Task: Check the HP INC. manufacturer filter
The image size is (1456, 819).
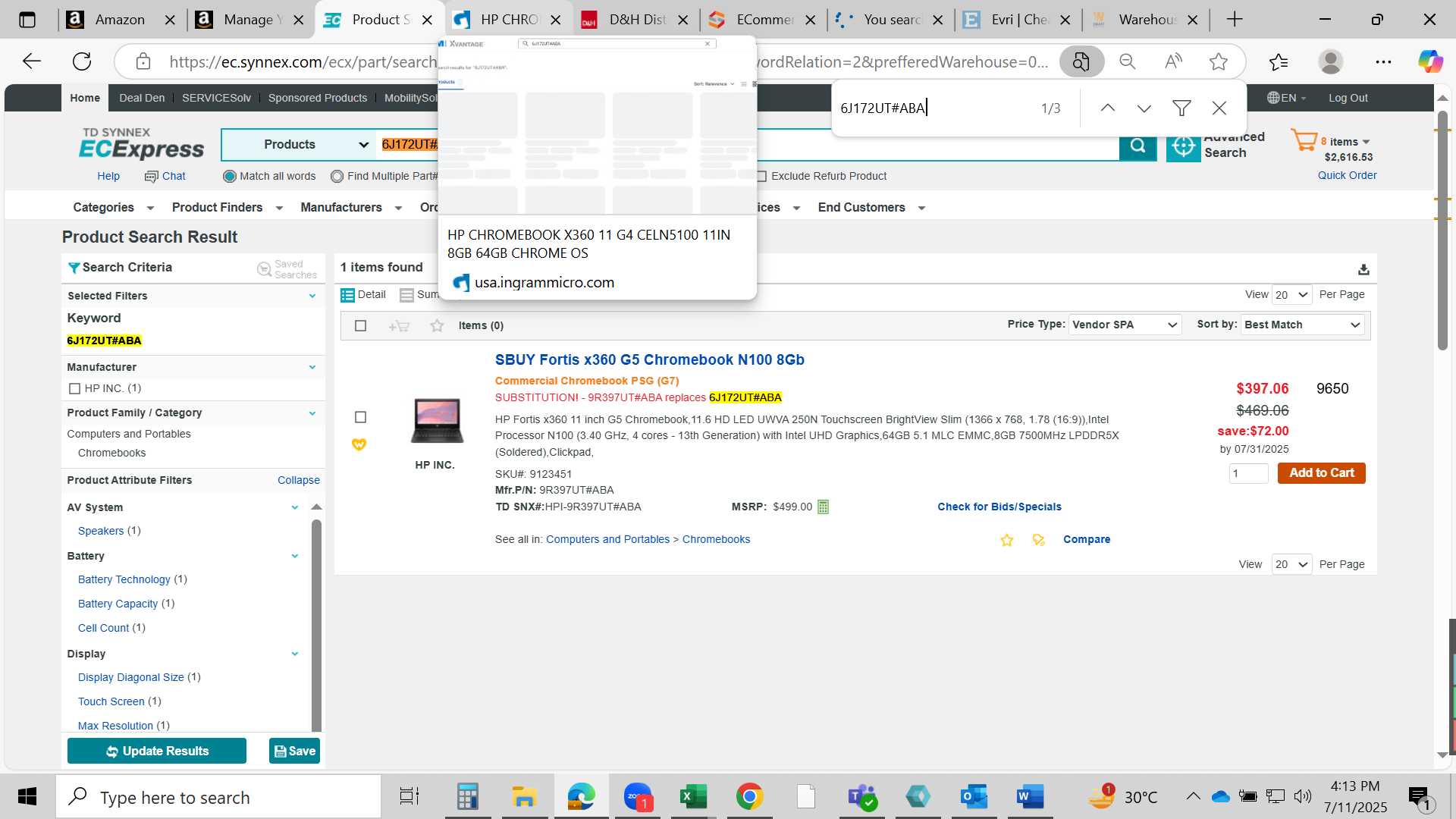Action: click(x=74, y=388)
